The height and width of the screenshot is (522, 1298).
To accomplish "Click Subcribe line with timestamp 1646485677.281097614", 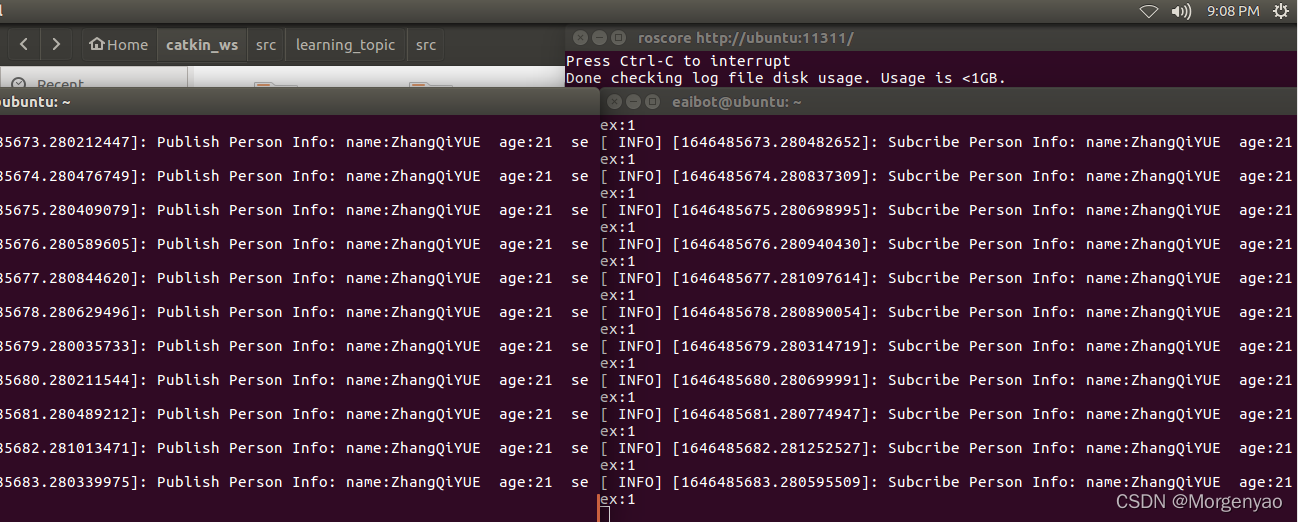I will pos(946,278).
